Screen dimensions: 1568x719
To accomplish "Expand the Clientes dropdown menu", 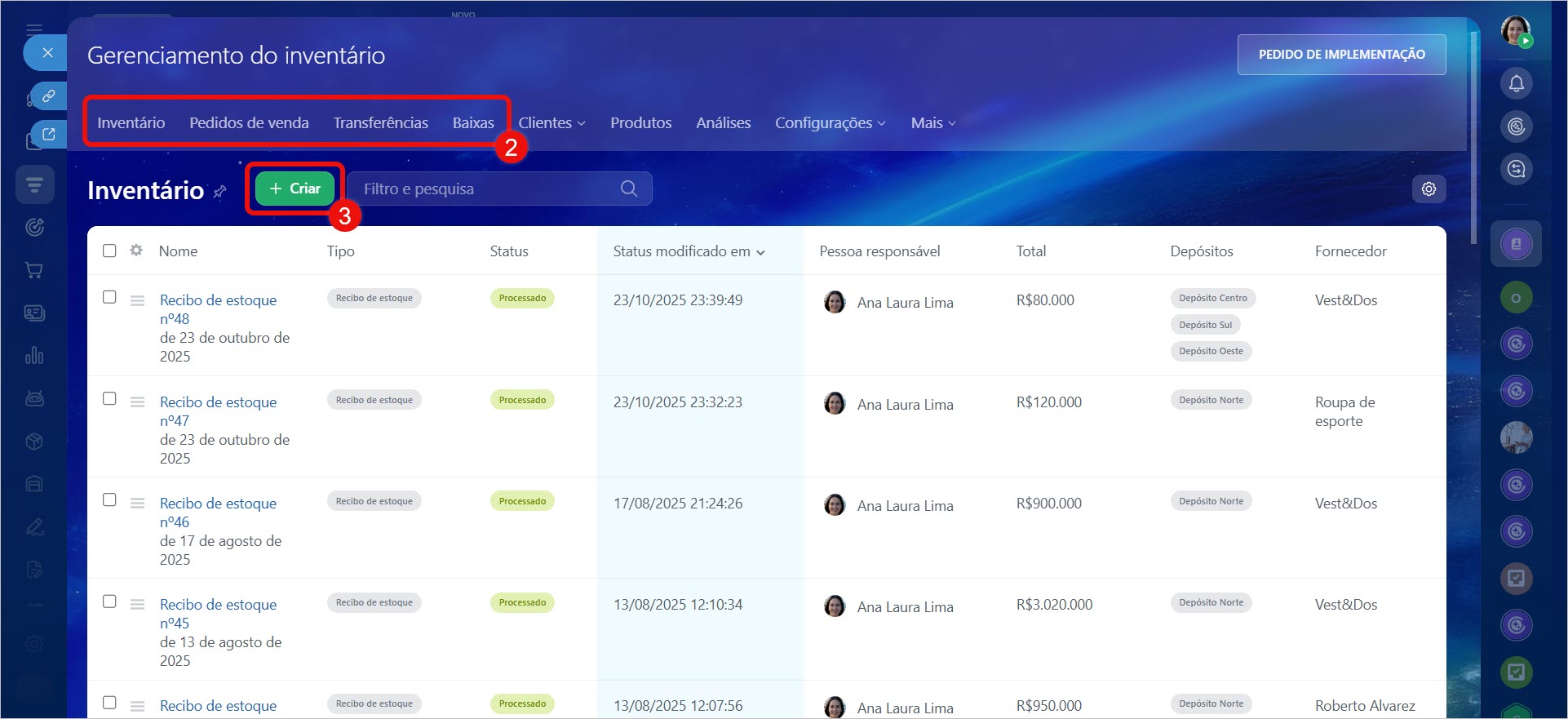I will coord(551,122).
